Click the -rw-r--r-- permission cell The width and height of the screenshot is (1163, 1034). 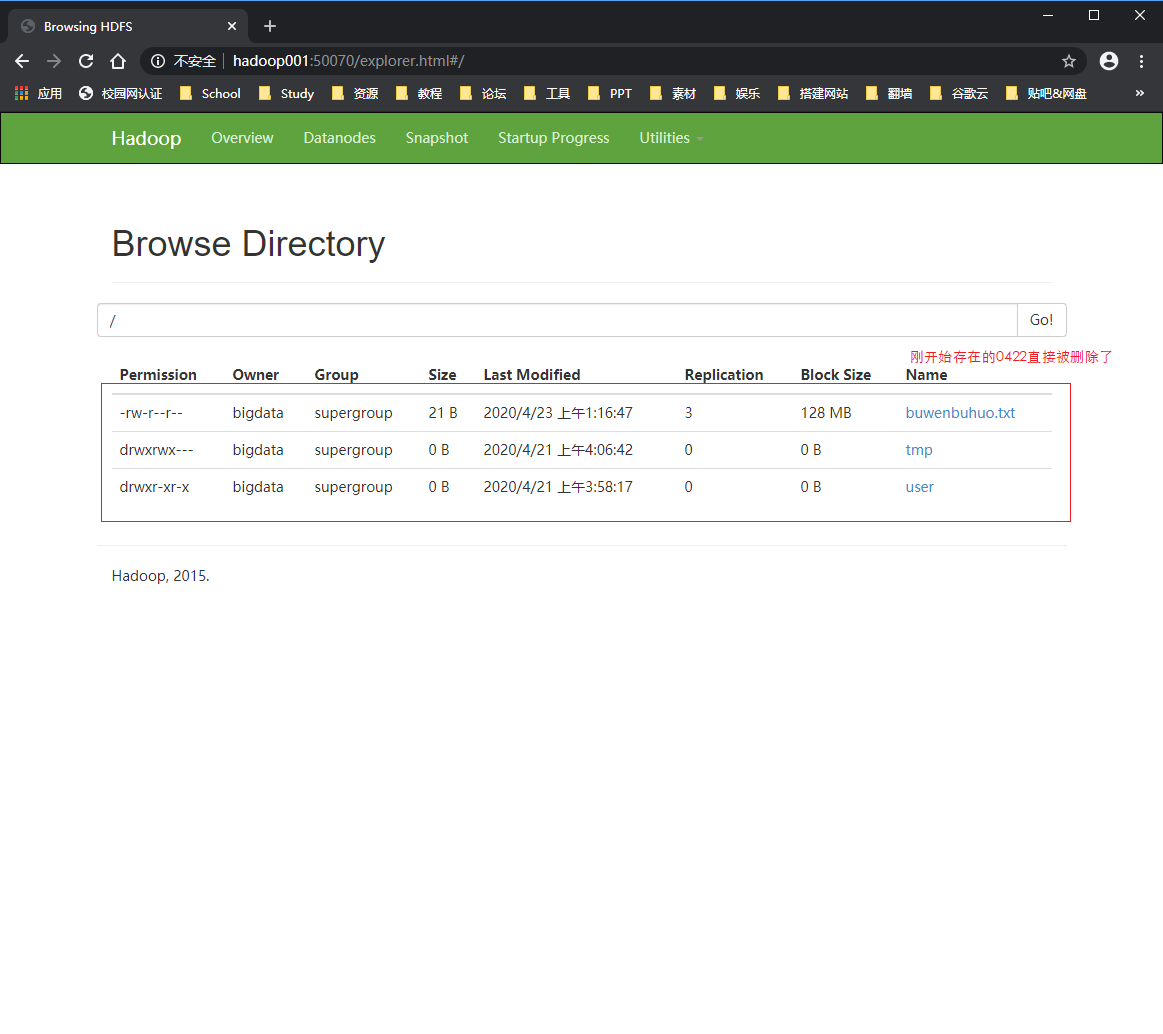coord(151,413)
